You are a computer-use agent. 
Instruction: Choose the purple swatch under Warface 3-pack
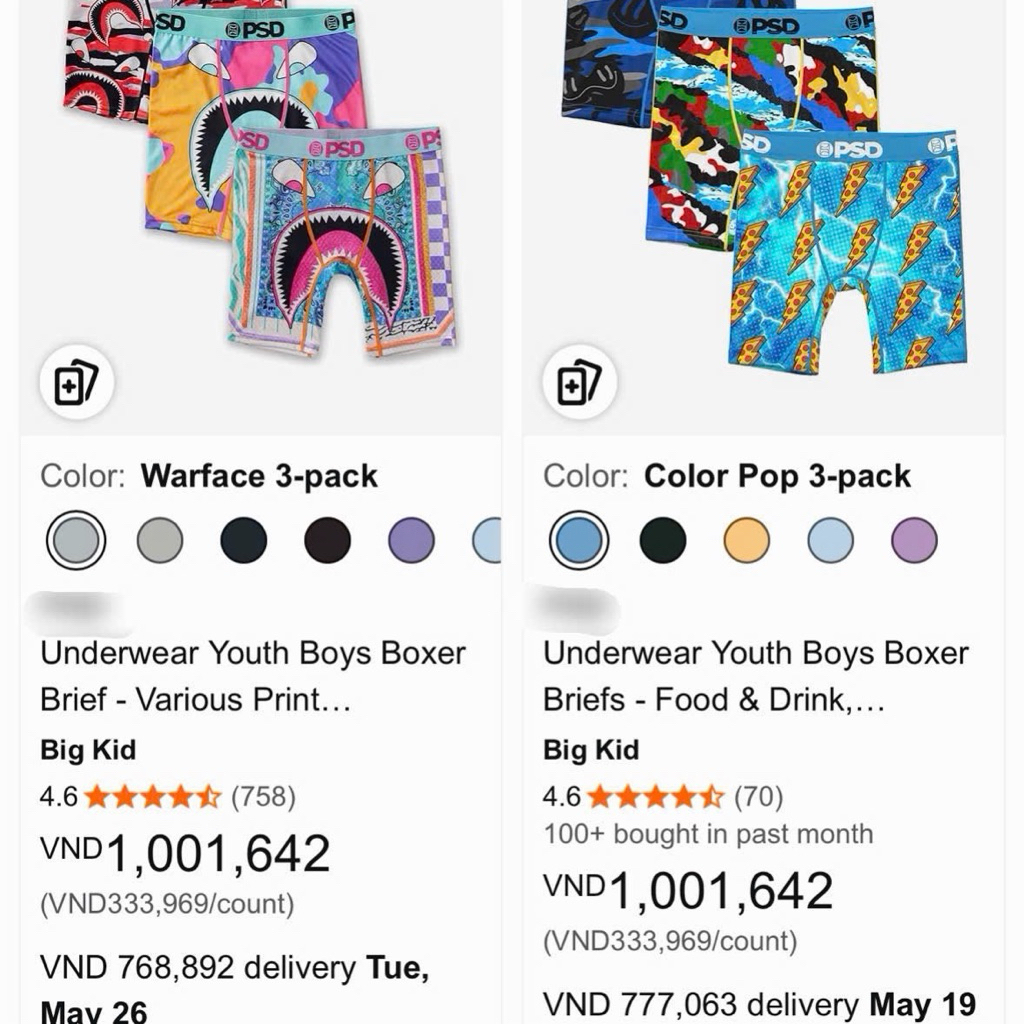click(411, 540)
